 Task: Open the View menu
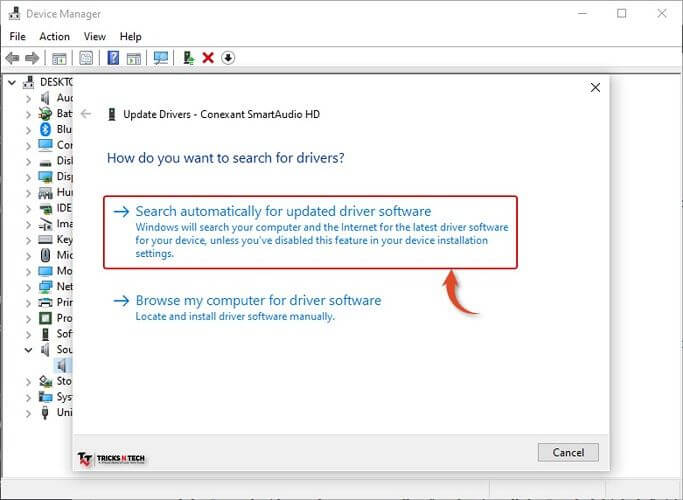click(95, 37)
